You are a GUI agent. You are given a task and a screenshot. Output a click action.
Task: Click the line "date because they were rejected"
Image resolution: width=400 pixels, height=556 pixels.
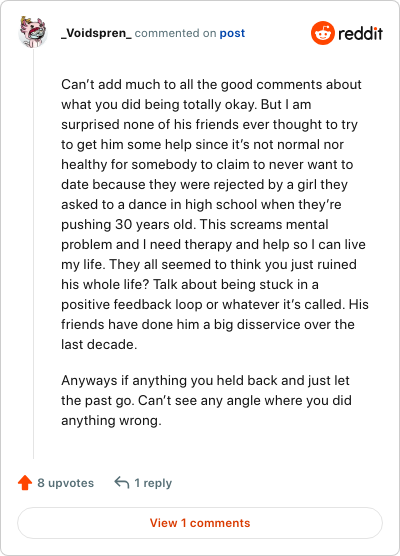click(x=204, y=185)
